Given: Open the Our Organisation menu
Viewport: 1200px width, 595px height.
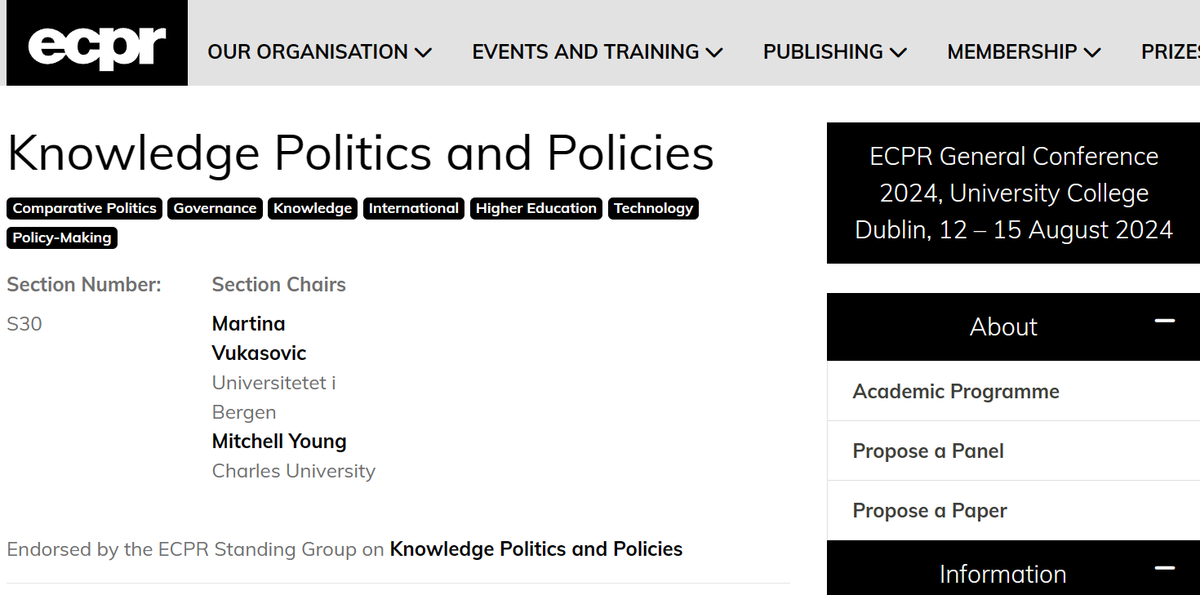Looking at the screenshot, I should click(x=320, y=52).
